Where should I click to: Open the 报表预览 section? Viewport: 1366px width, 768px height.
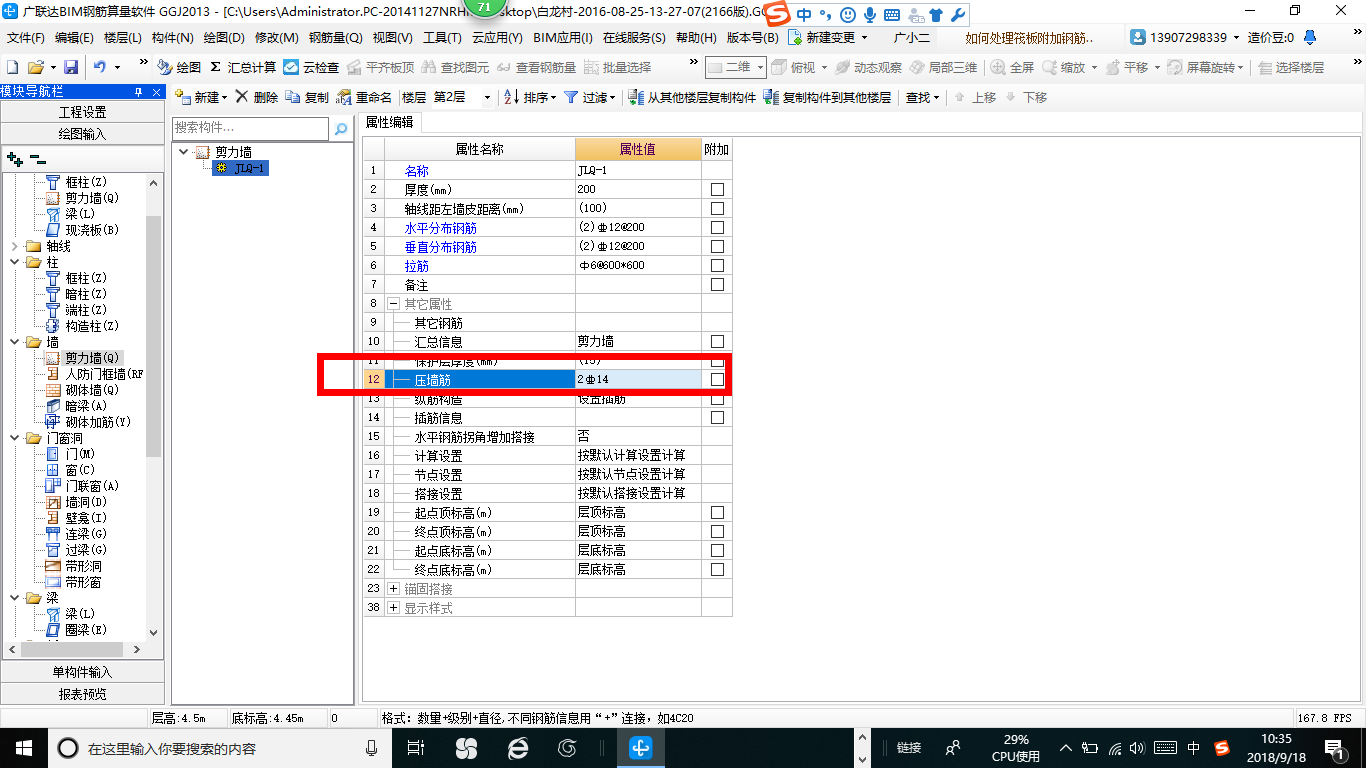tap(82, 694)
